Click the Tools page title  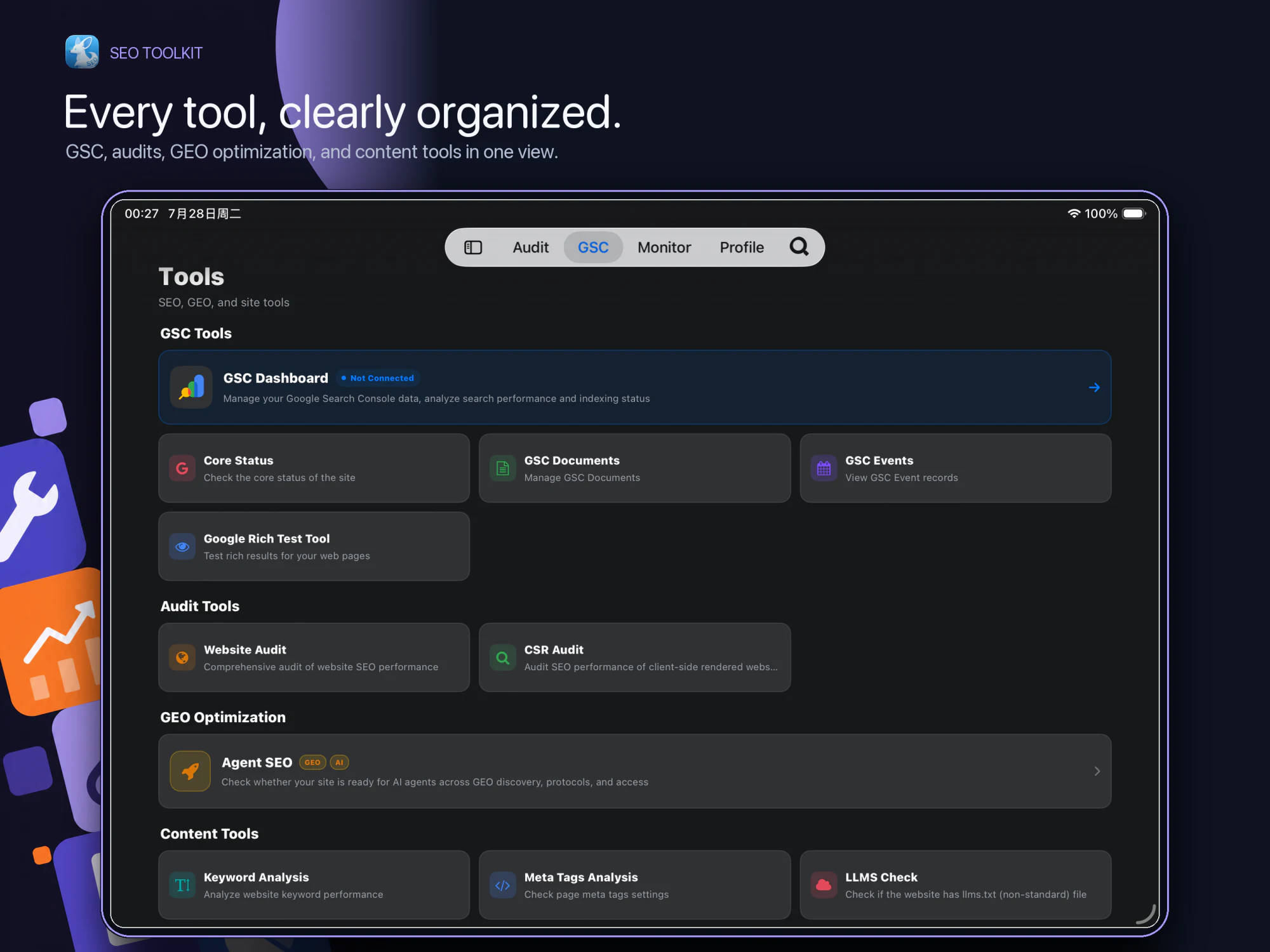coord(191,277)
